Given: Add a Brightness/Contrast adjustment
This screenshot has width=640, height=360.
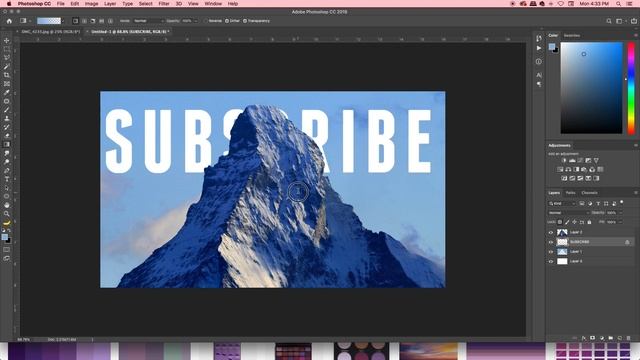Looking at the screenshot, I should point(564,160).
